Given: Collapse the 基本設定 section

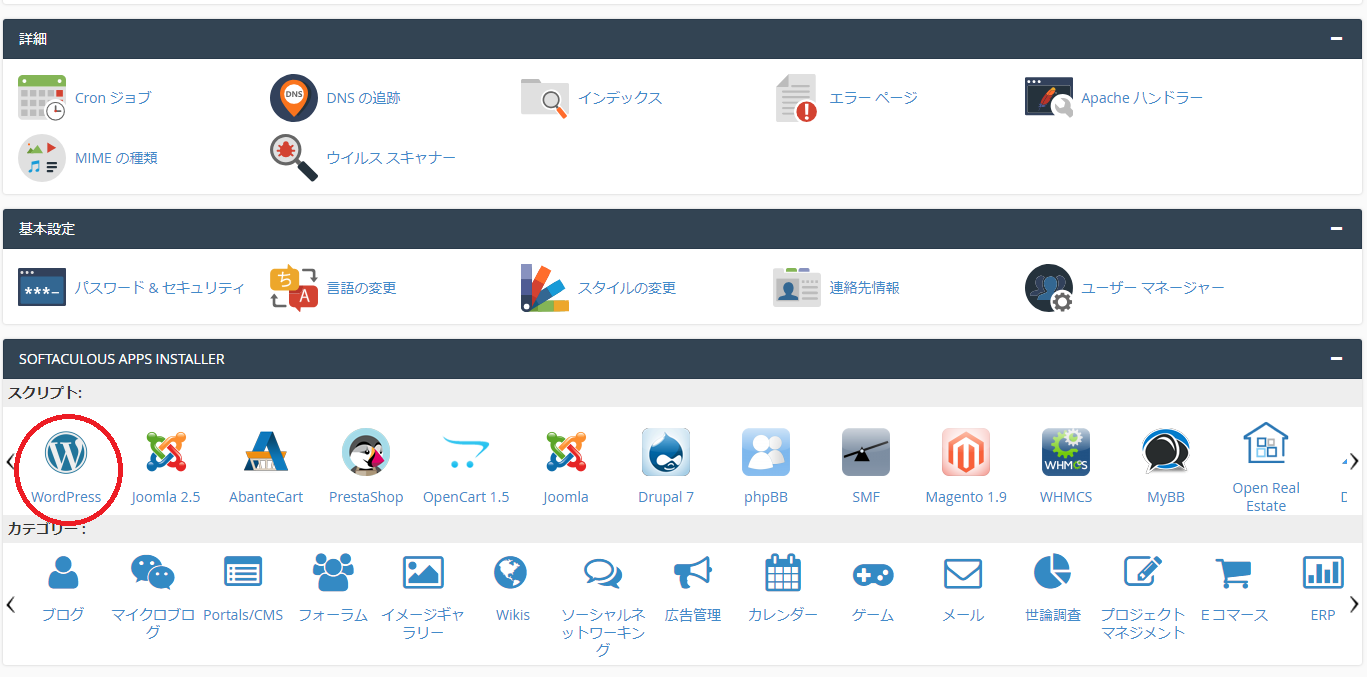Looking at the screenshot, I should click(x=1336, y=229).
